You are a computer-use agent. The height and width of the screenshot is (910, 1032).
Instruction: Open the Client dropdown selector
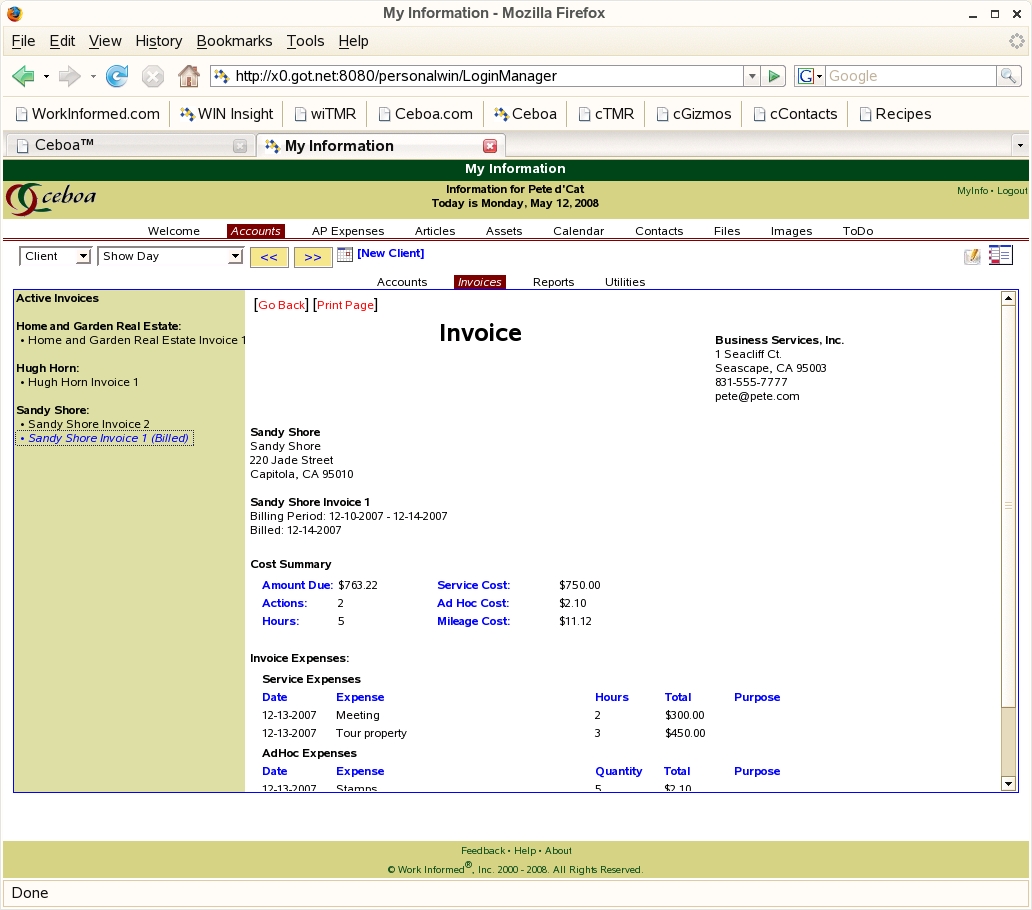(55, 257)
